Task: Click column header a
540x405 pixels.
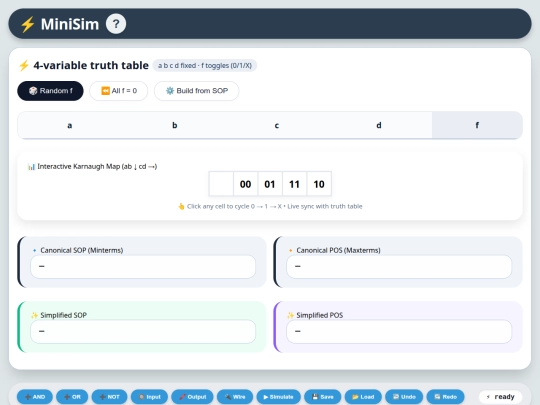Action: point(70,125)
